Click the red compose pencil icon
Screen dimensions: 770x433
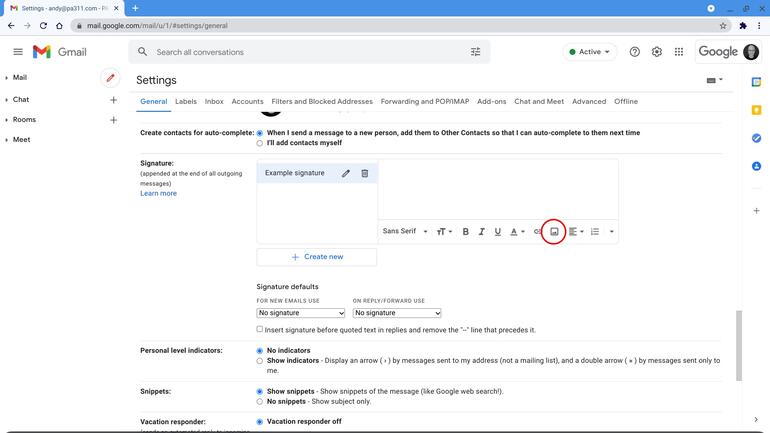[x=110, y=78]
